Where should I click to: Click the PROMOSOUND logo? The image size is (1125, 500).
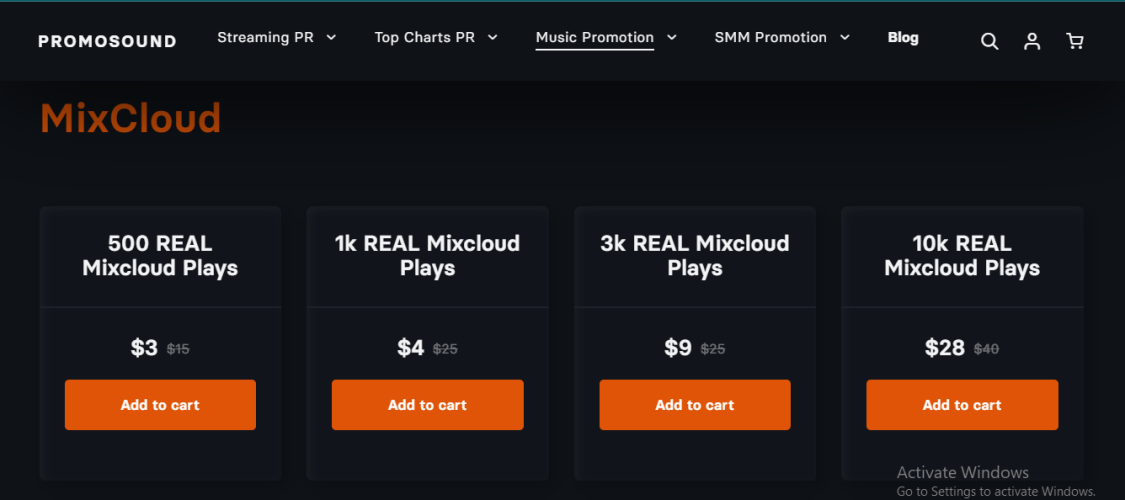click(x=107, y=41)
